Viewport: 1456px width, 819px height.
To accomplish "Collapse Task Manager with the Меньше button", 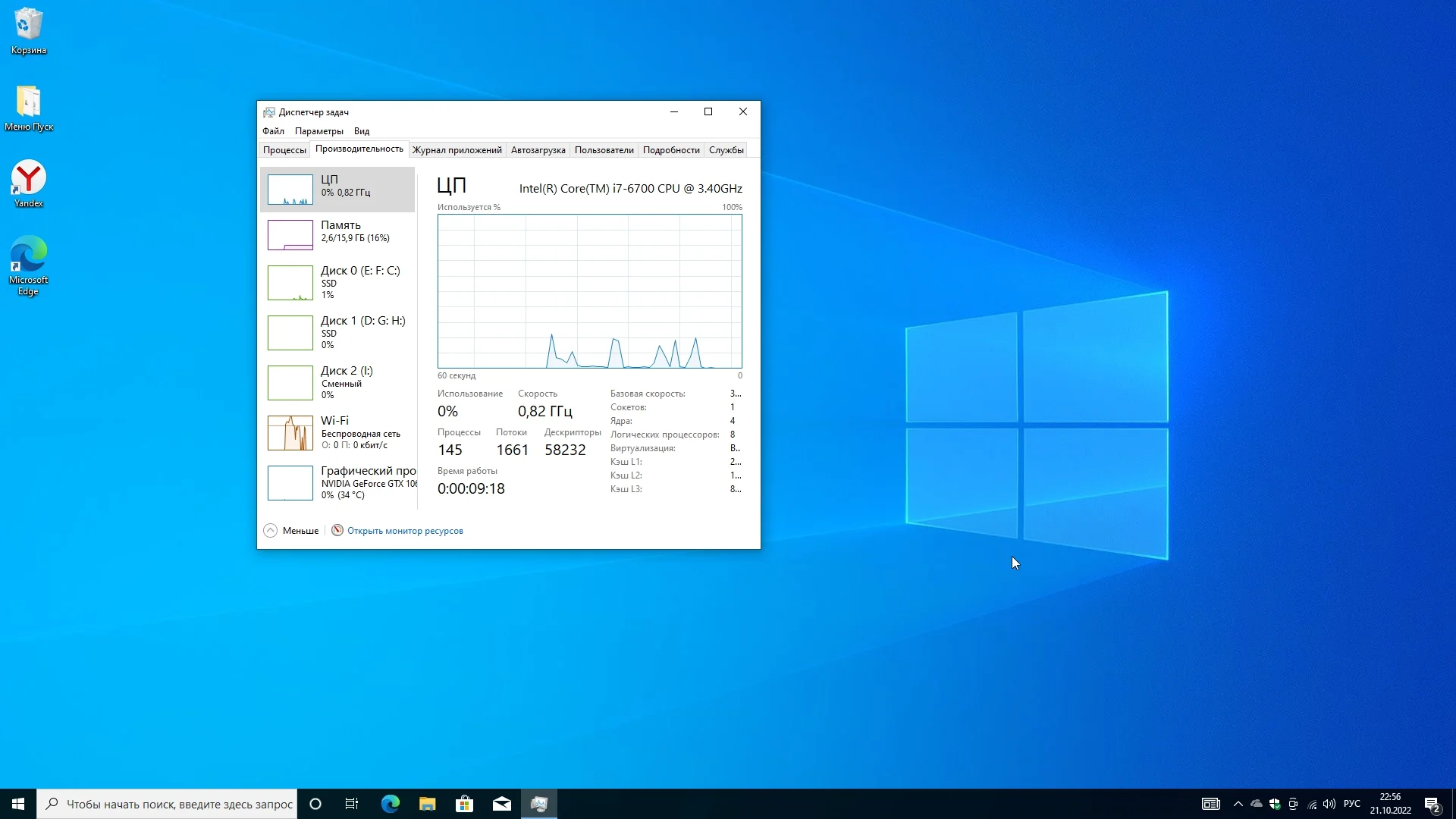I will pos(292,531).
